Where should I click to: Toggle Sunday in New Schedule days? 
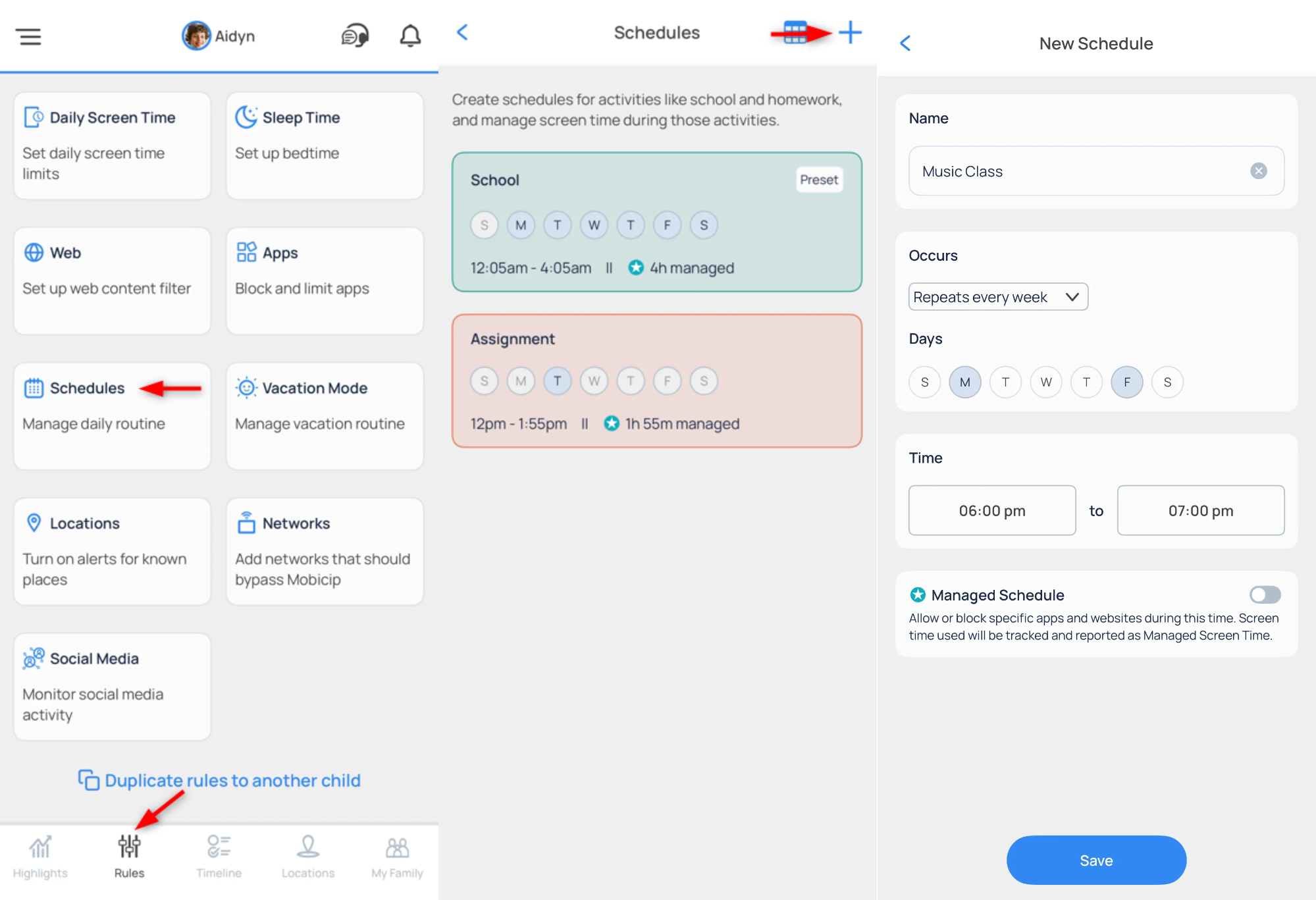click(924, 382)
